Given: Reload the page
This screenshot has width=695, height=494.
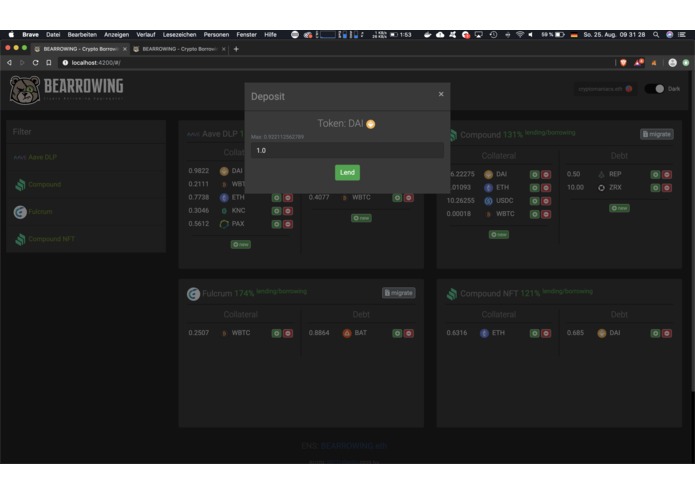Looking at the screenshot, I should (35, 63).
